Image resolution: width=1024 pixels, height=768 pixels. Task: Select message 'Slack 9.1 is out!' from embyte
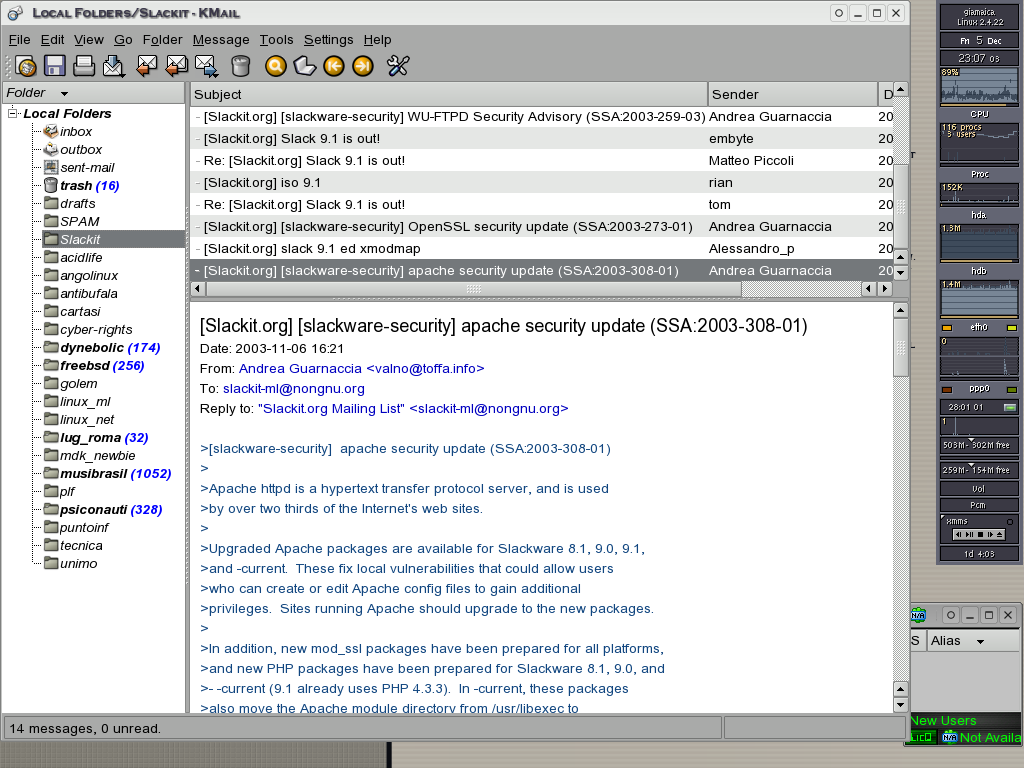pyautogui.click(x=541, y=138)
